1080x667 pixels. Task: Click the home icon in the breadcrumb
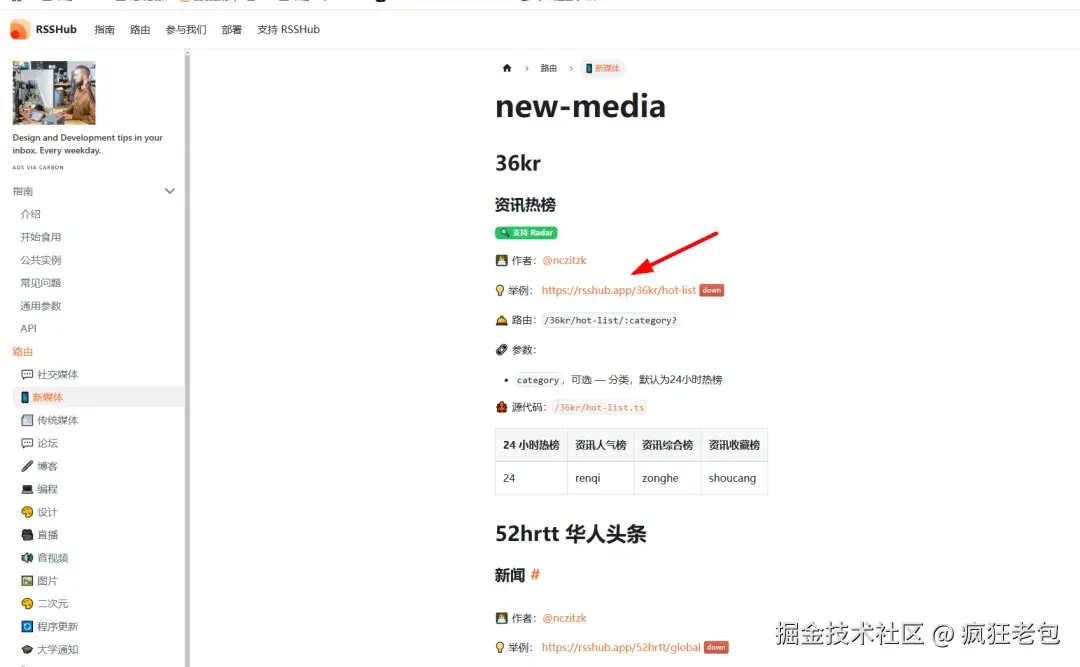point(507,68)
